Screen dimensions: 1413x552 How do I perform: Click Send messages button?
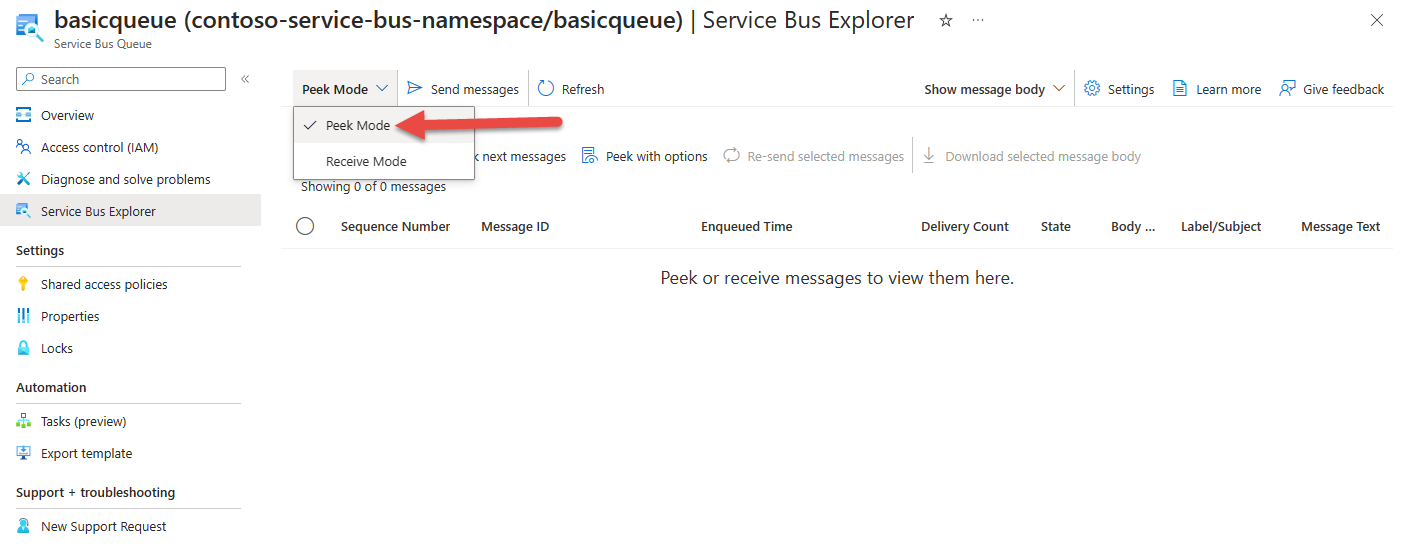[x=463, y=89]
